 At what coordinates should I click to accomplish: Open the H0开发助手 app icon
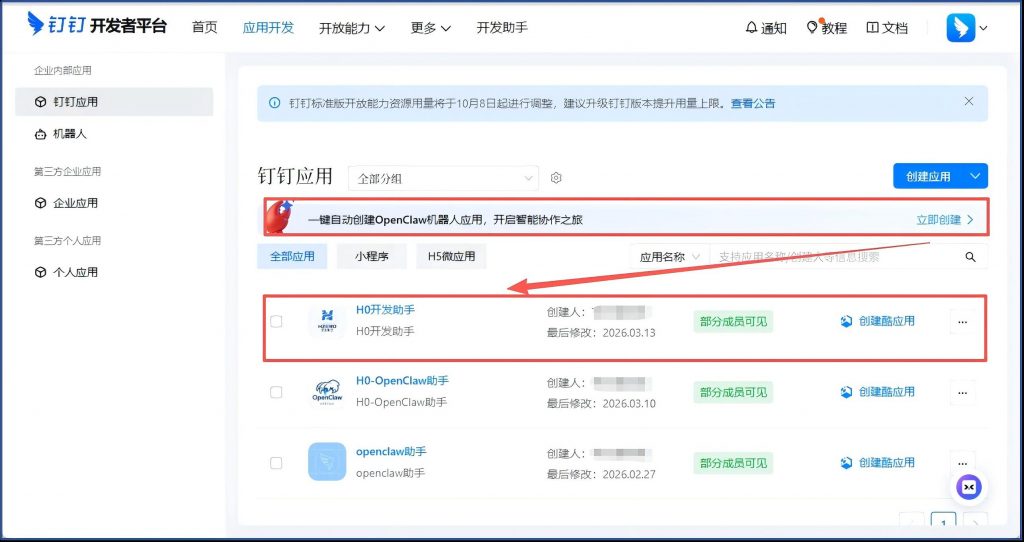pyautogui.click(x=326, y=321)
